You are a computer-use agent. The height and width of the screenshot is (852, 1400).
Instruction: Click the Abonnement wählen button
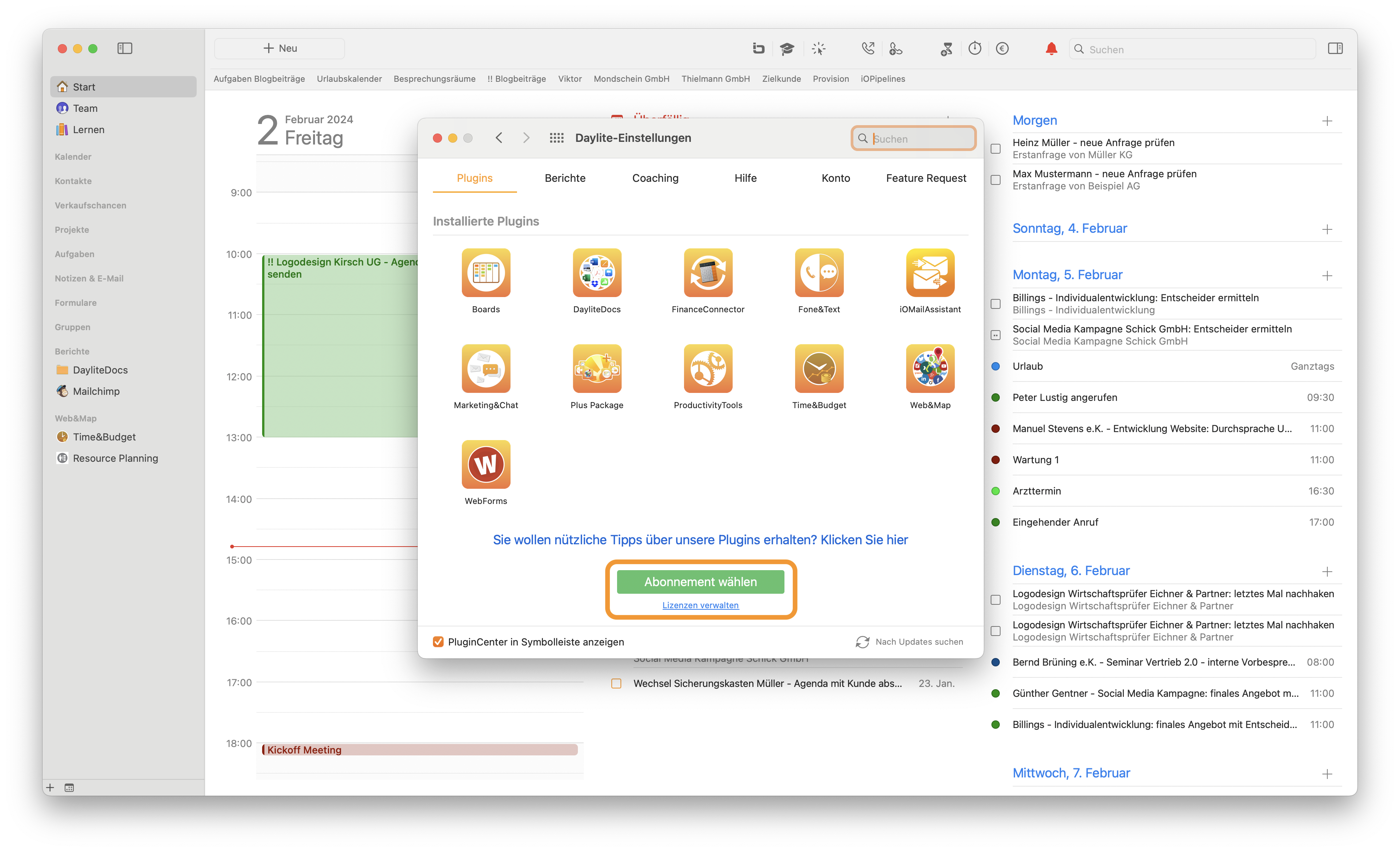(x=700, y=582)
